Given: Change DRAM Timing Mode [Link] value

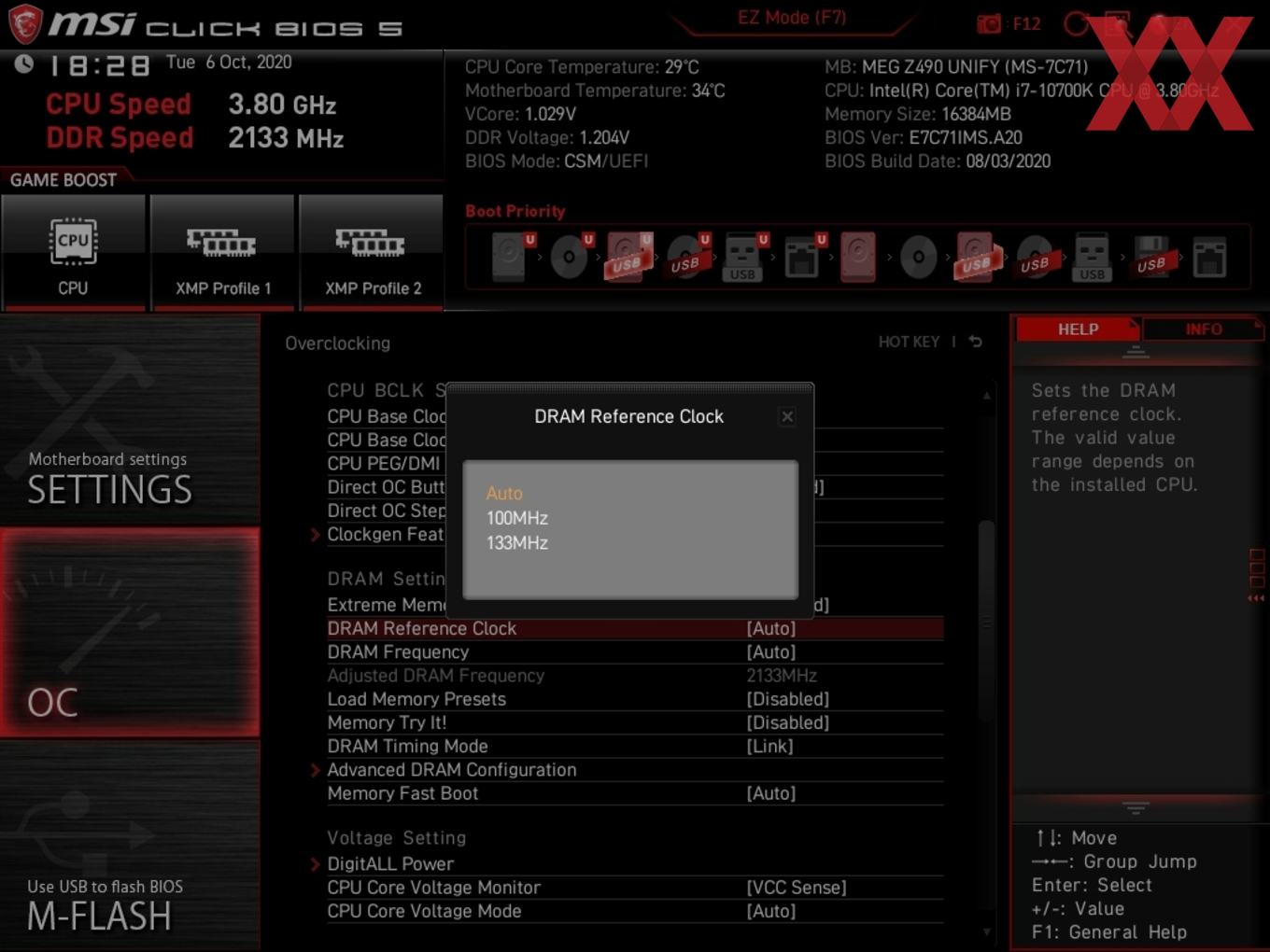Looking at the screenshot, I should 770,747.
